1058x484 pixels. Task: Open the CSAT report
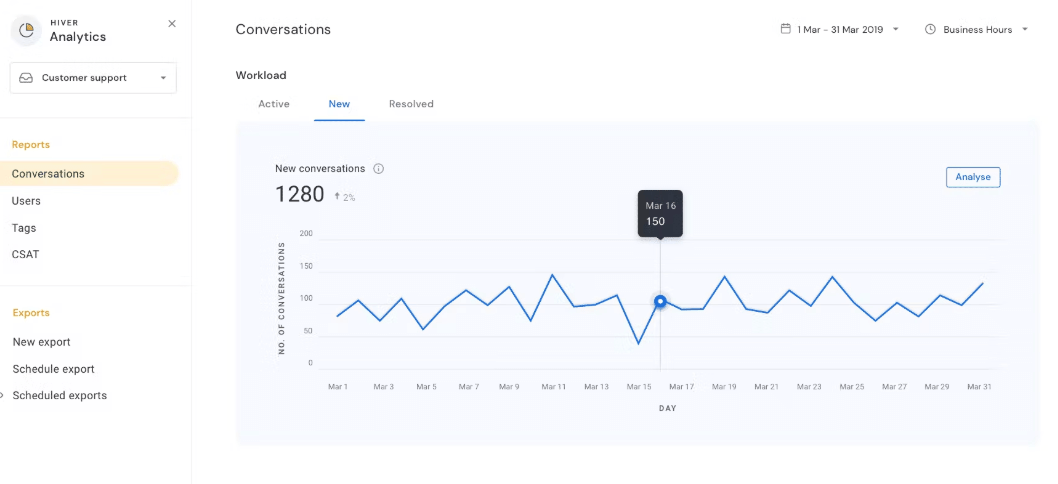coord(26,255)
